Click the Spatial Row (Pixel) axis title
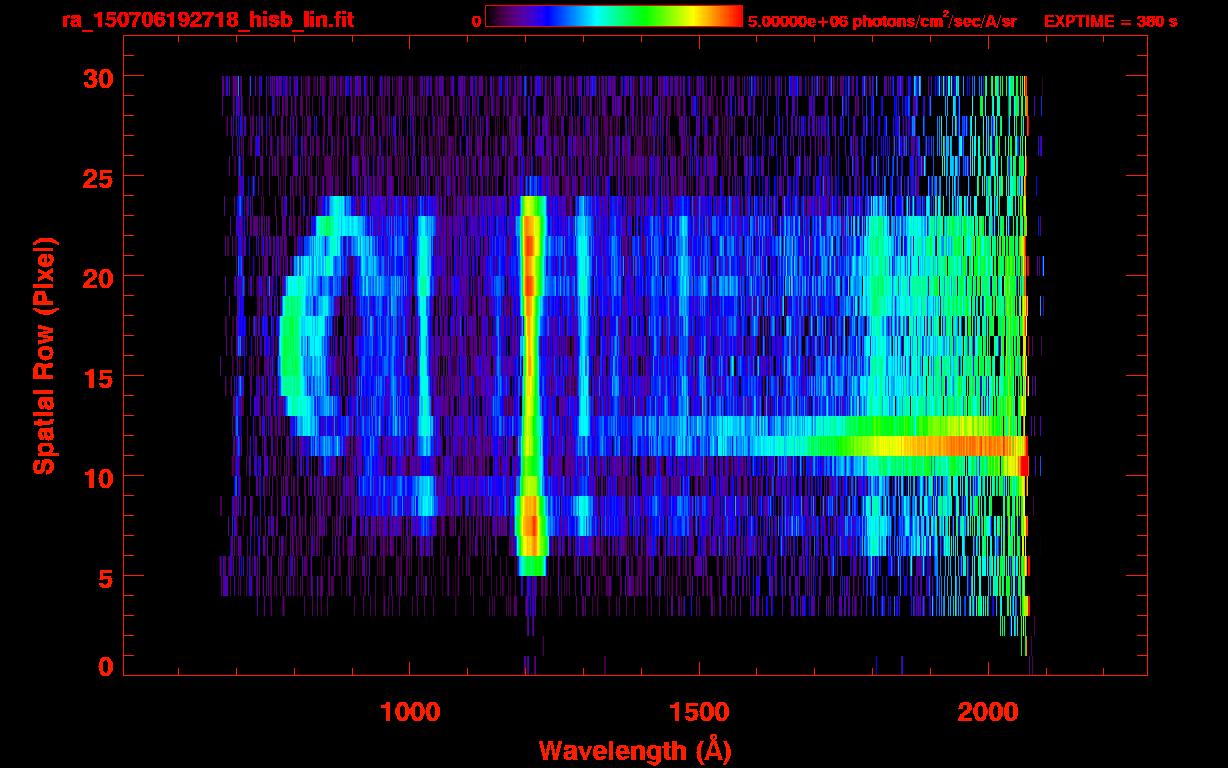1228x768 pixels. (44, 356)
